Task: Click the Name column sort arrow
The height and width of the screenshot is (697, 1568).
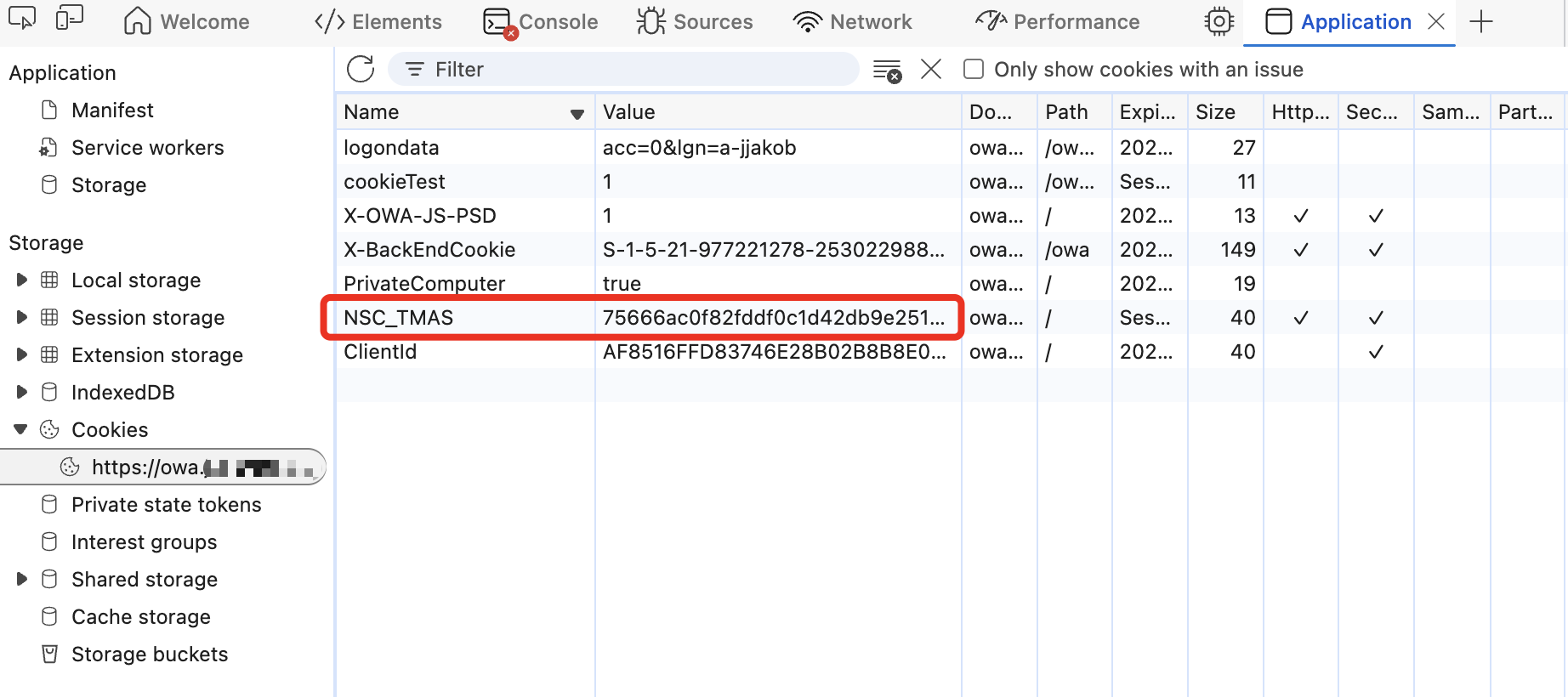Action: click(x=577, y=113)
